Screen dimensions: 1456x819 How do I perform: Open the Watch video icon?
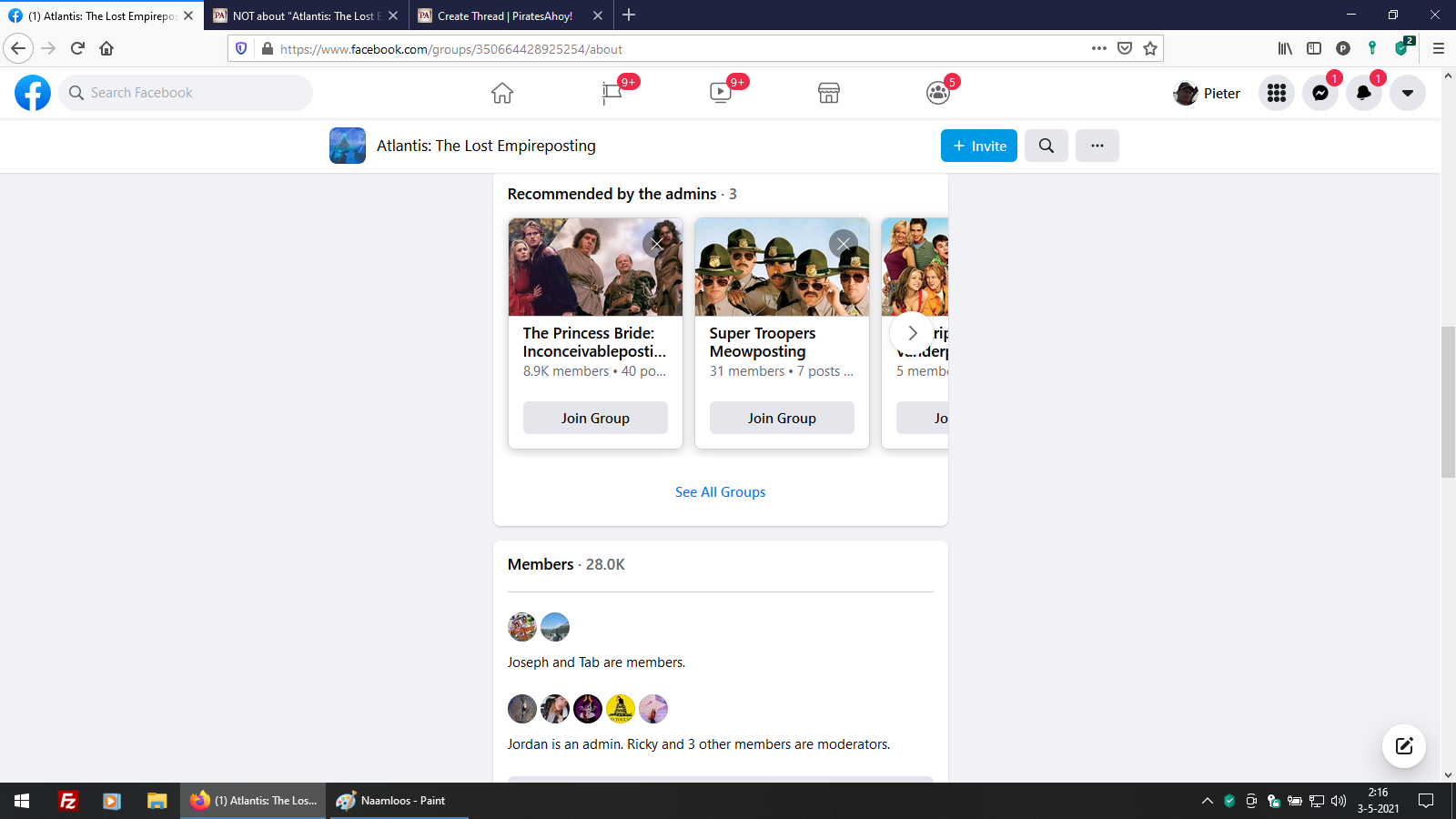coord(720,93)
